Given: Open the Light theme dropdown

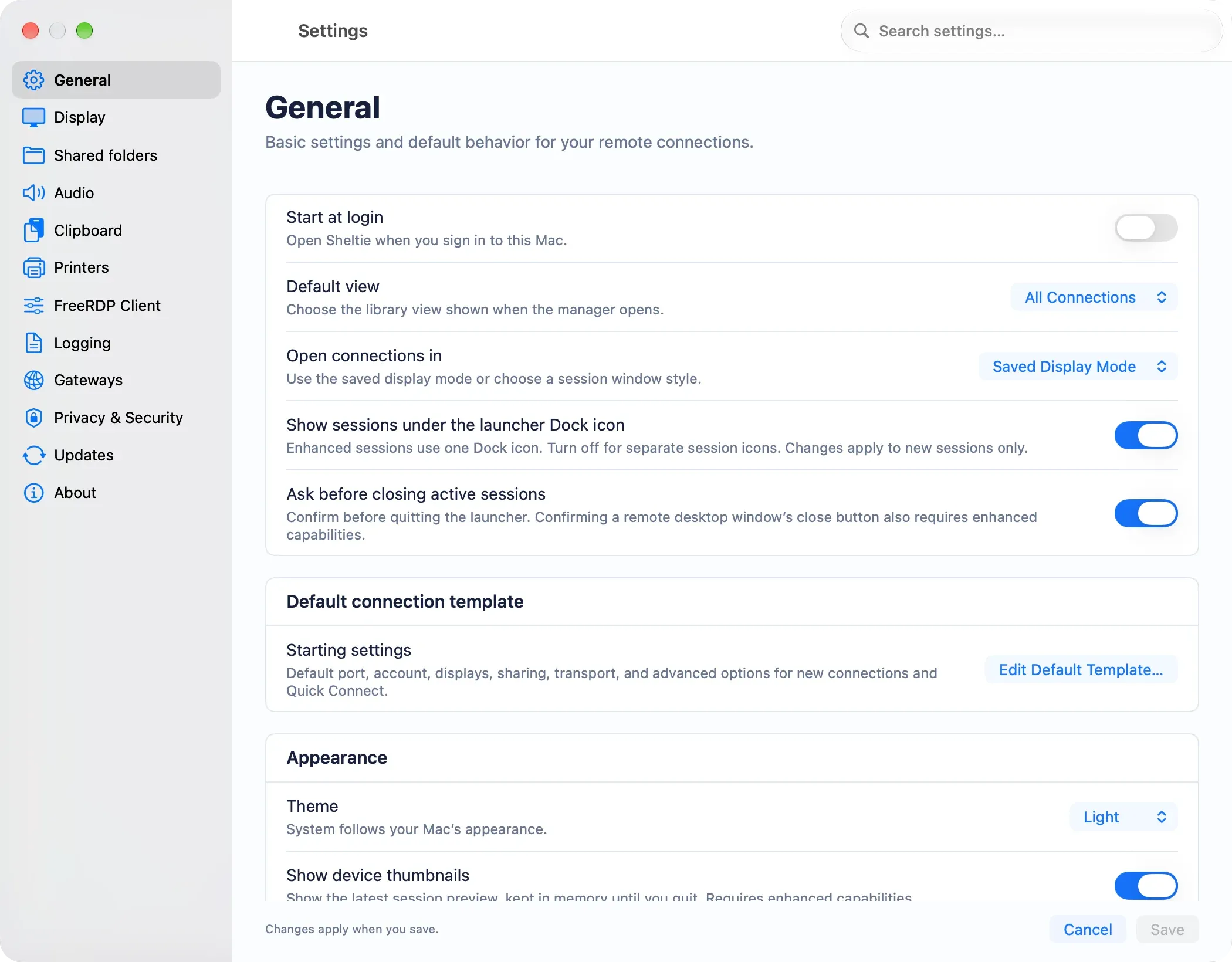Looking at the screenshot, I should [x=1123, y=817].
